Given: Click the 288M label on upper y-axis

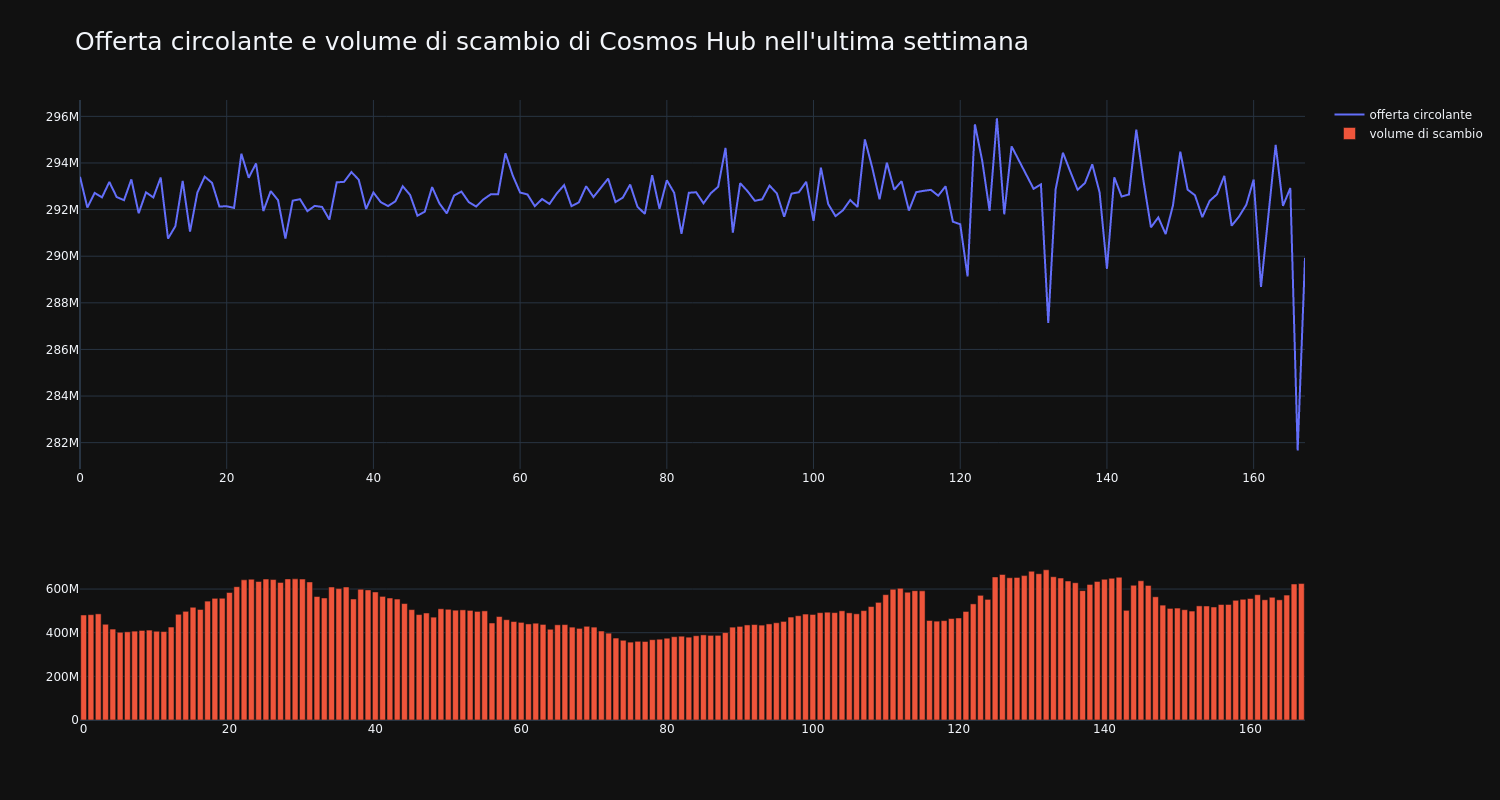Looking at the screenshot, I should point(62,303).
